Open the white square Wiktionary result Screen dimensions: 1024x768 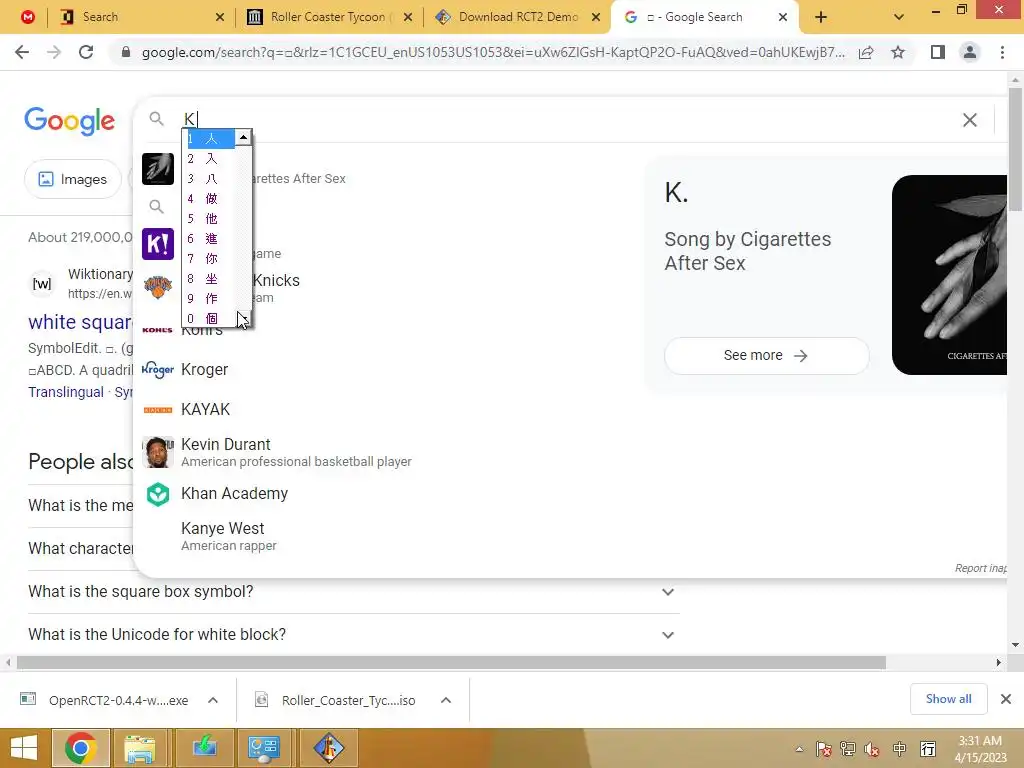[x=80, y=322]
